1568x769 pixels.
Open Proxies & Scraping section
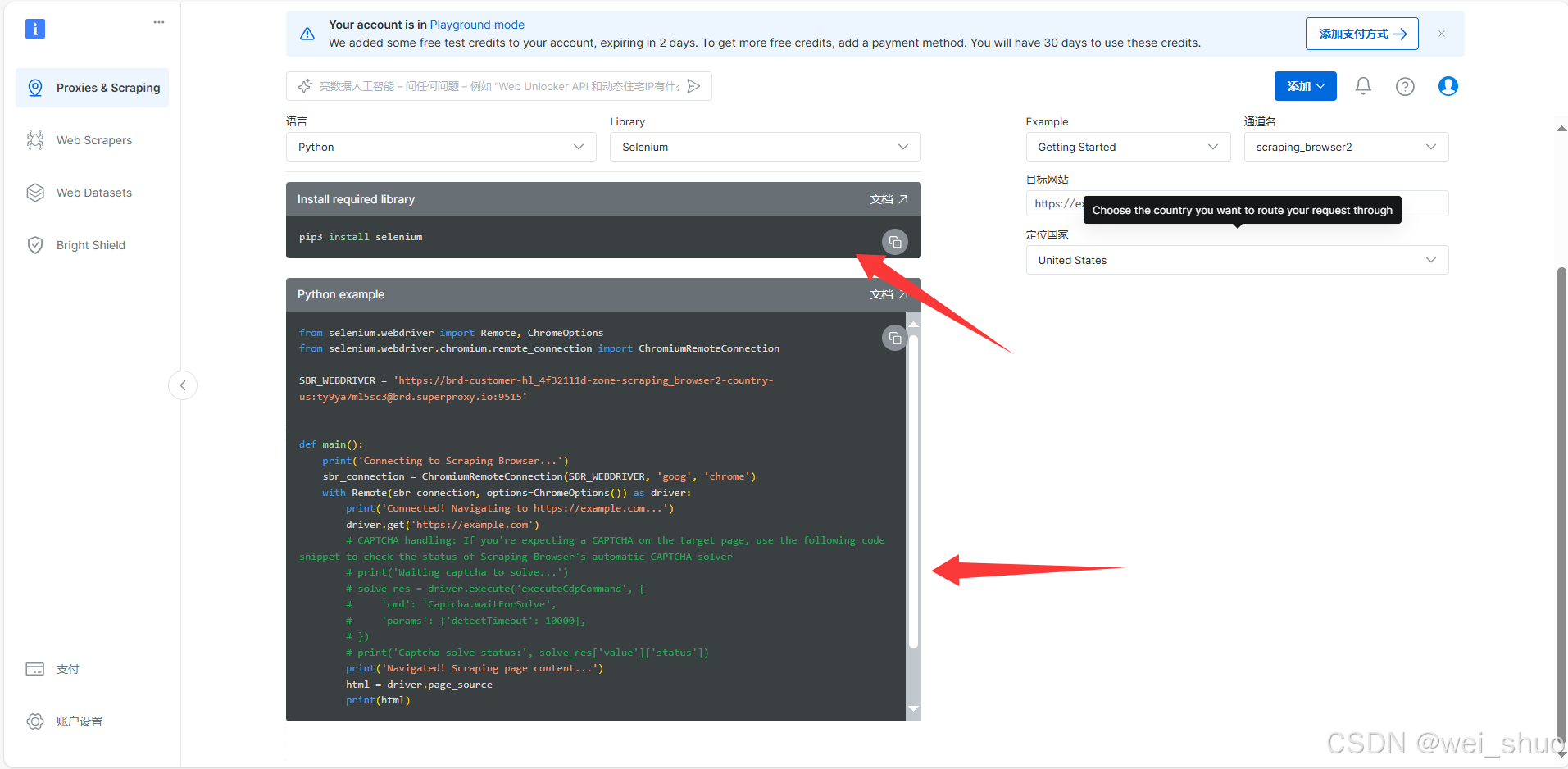click(92, 88)
